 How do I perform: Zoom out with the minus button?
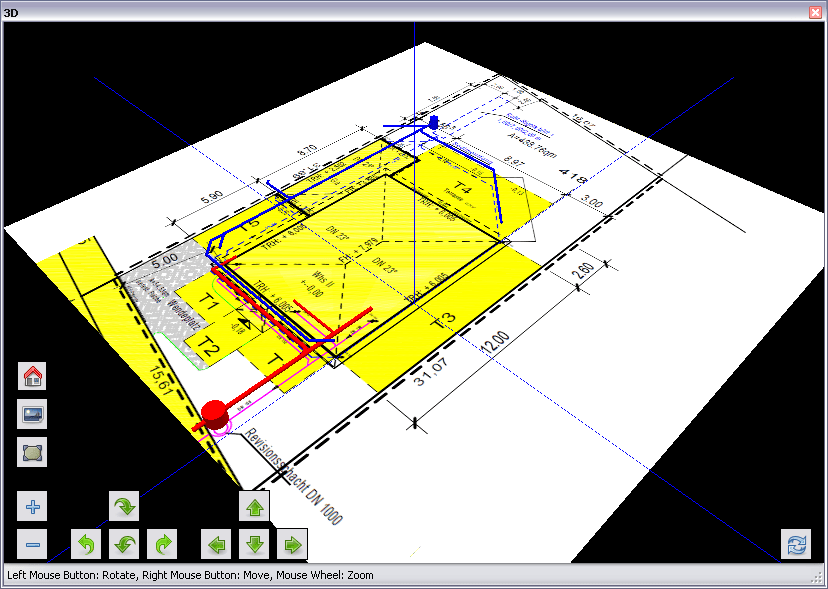tap(33, 545)
